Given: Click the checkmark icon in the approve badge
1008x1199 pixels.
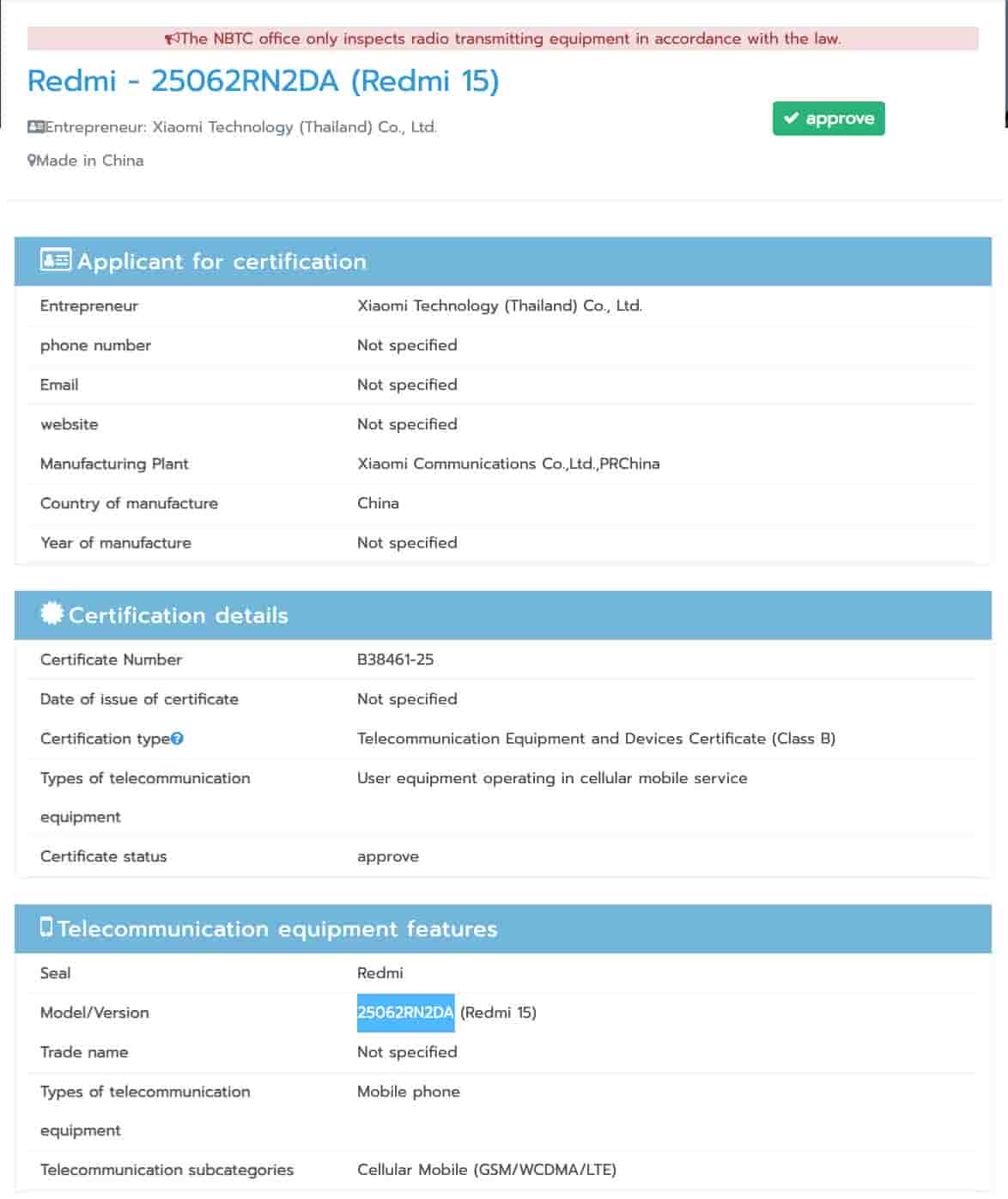Looking at the screenshot, I should point(791,119).
